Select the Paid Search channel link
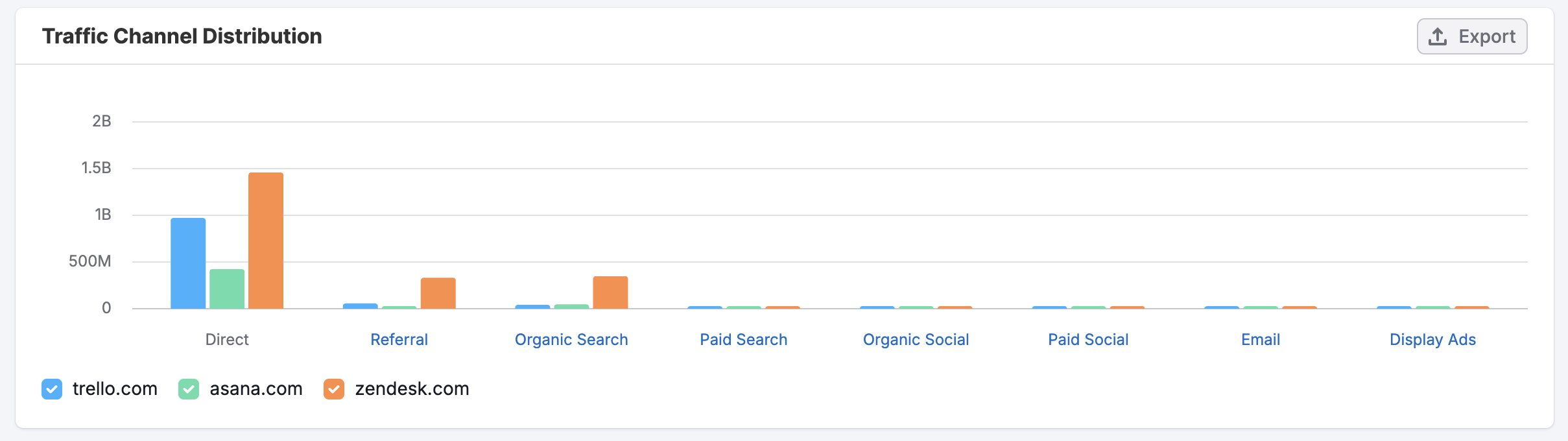The width and height of the screenshot is (1568, 441). coord(743,340)
